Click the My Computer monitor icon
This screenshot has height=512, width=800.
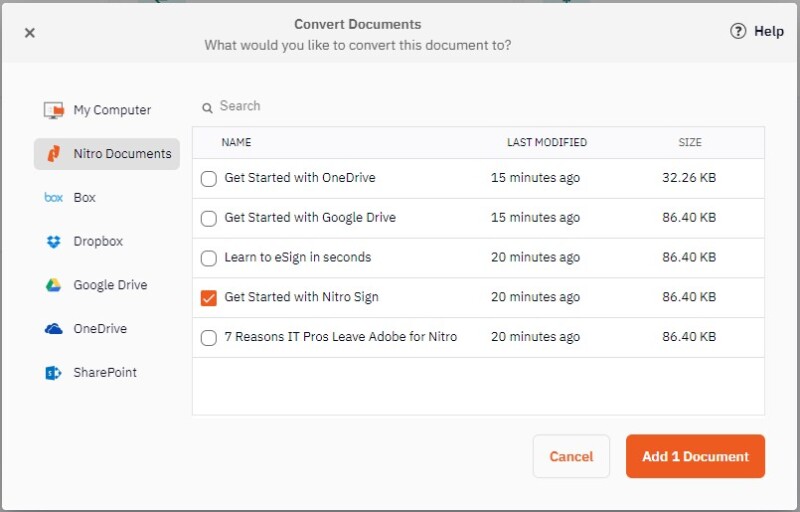[x=54, y=110]
